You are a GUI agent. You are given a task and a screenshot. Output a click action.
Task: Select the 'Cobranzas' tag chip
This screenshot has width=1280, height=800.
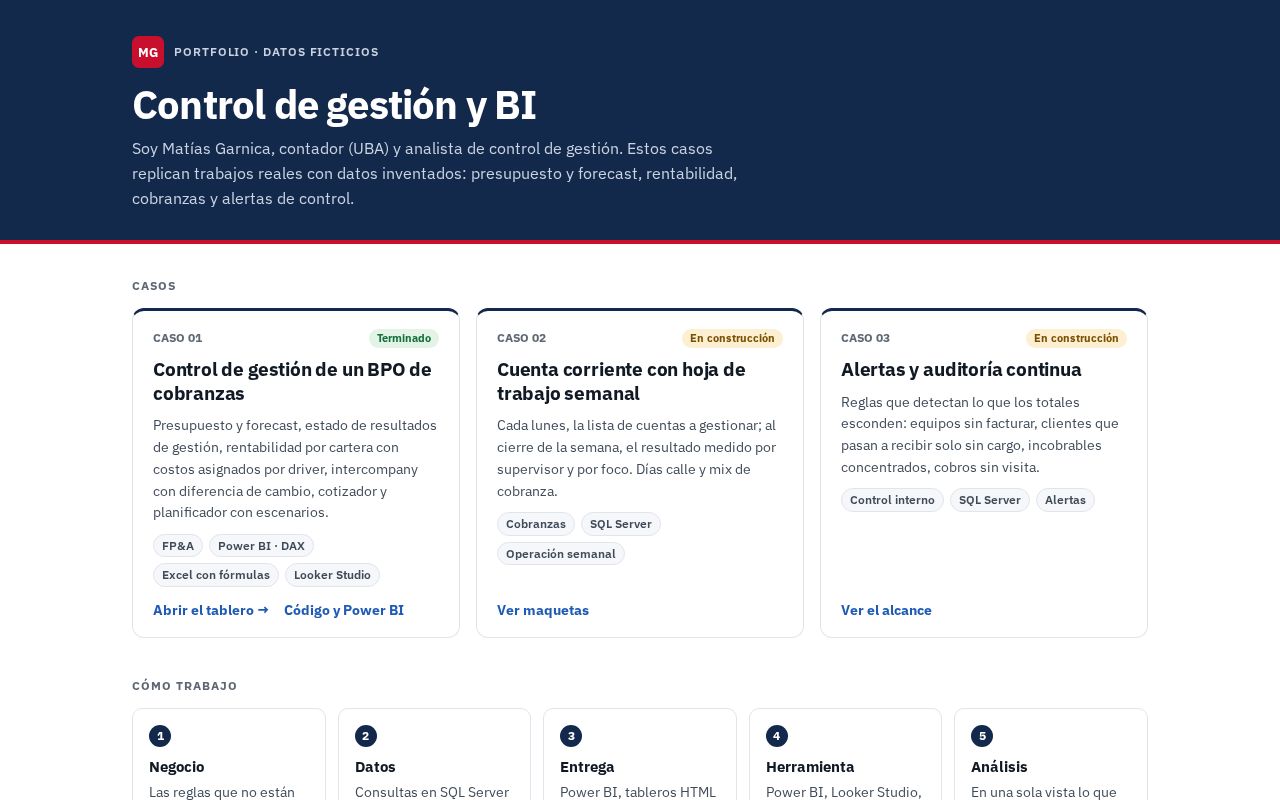[536, 524]
